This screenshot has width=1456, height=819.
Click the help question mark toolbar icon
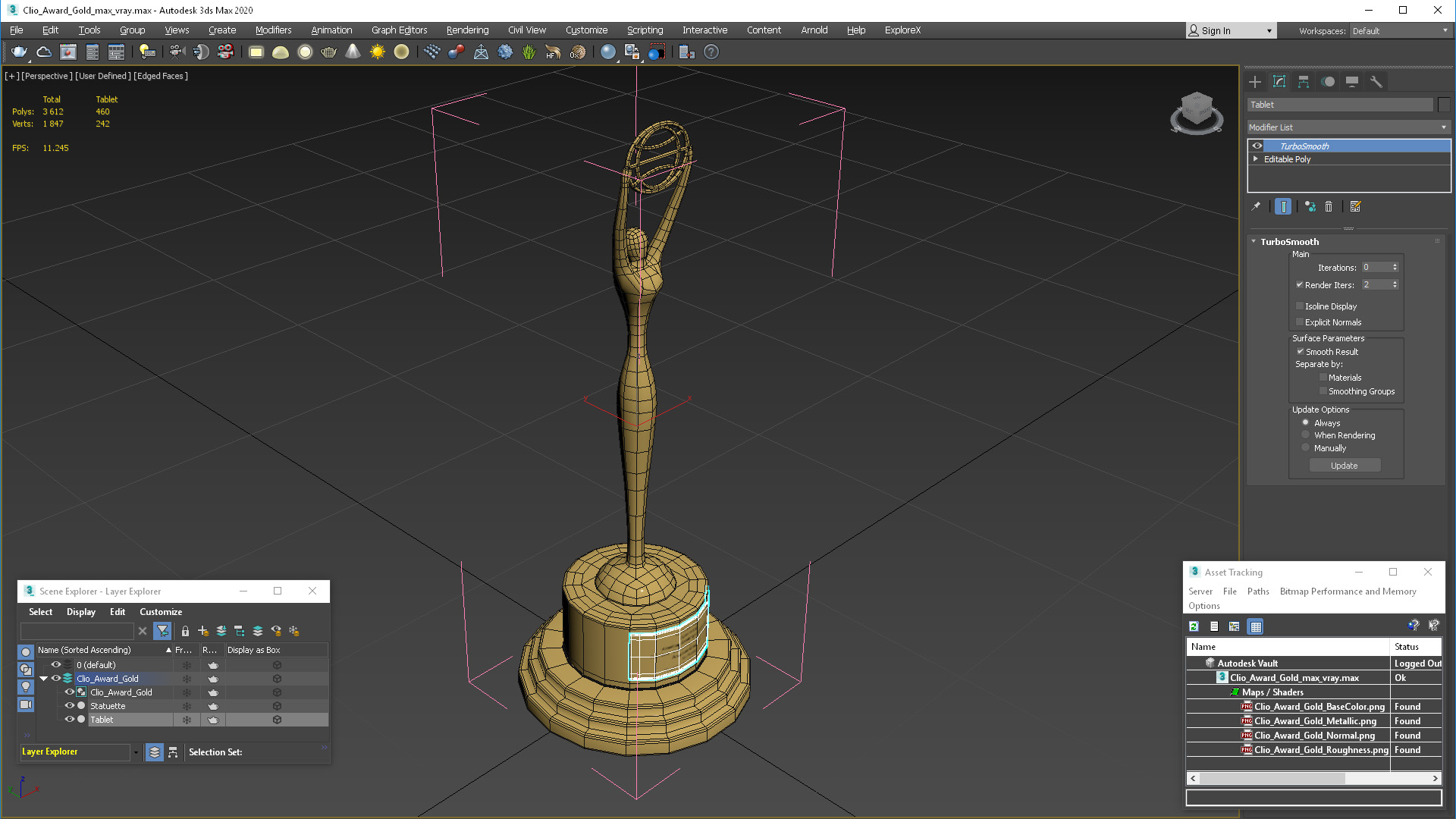(711, 52)
